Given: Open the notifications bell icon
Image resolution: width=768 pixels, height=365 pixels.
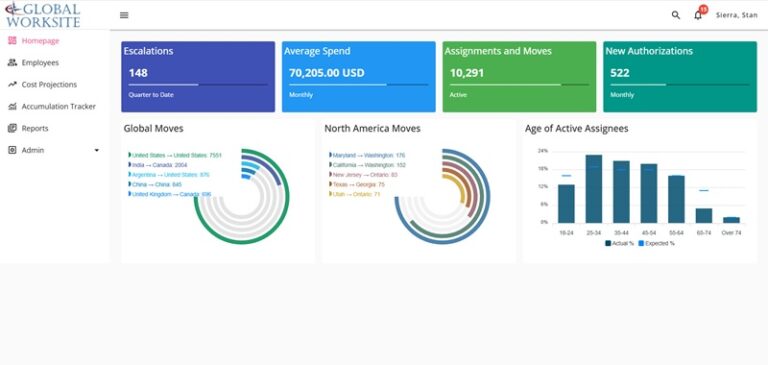Looking at the screenshot, I should click(x=698, y=16).
